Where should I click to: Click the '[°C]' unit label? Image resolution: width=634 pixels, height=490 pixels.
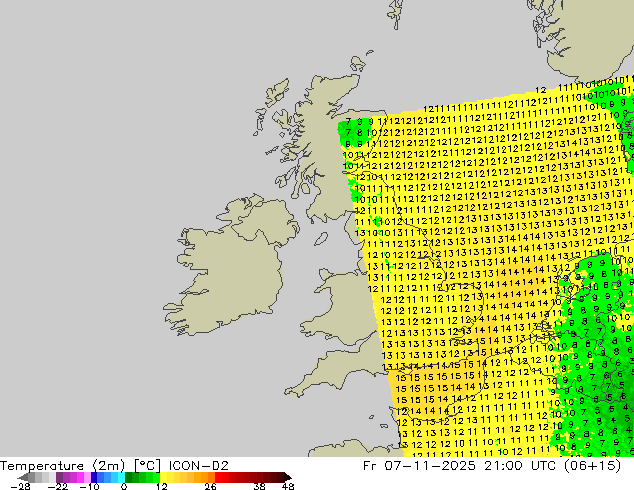click(148, 466)
